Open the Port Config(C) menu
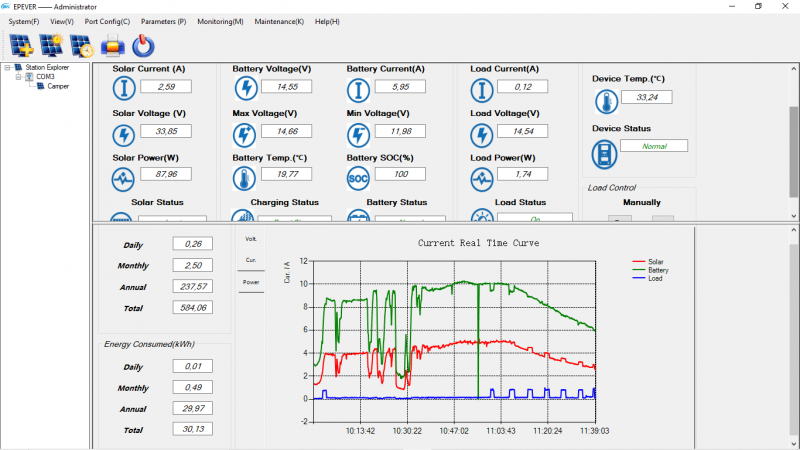This screenshot has height=450, width=800. [107, 21]
